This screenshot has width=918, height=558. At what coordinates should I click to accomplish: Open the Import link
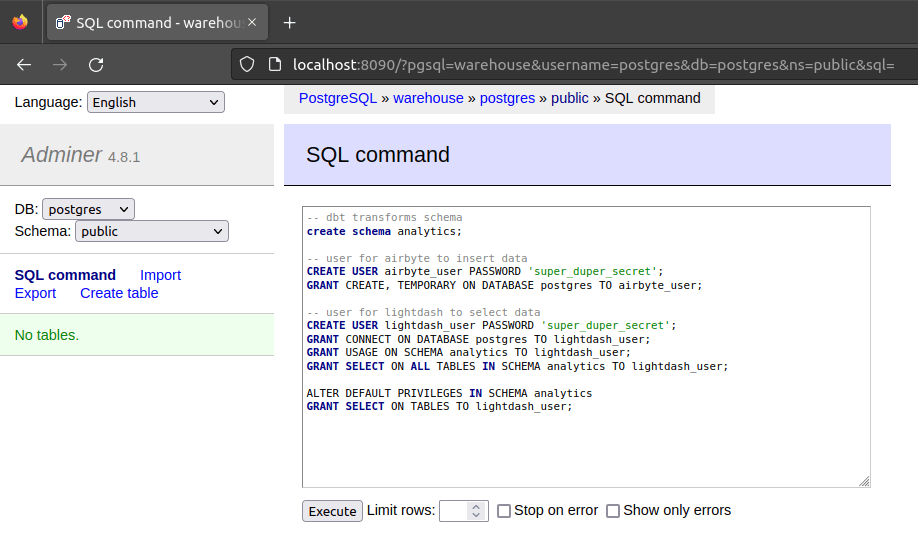(x=160, y=275)
